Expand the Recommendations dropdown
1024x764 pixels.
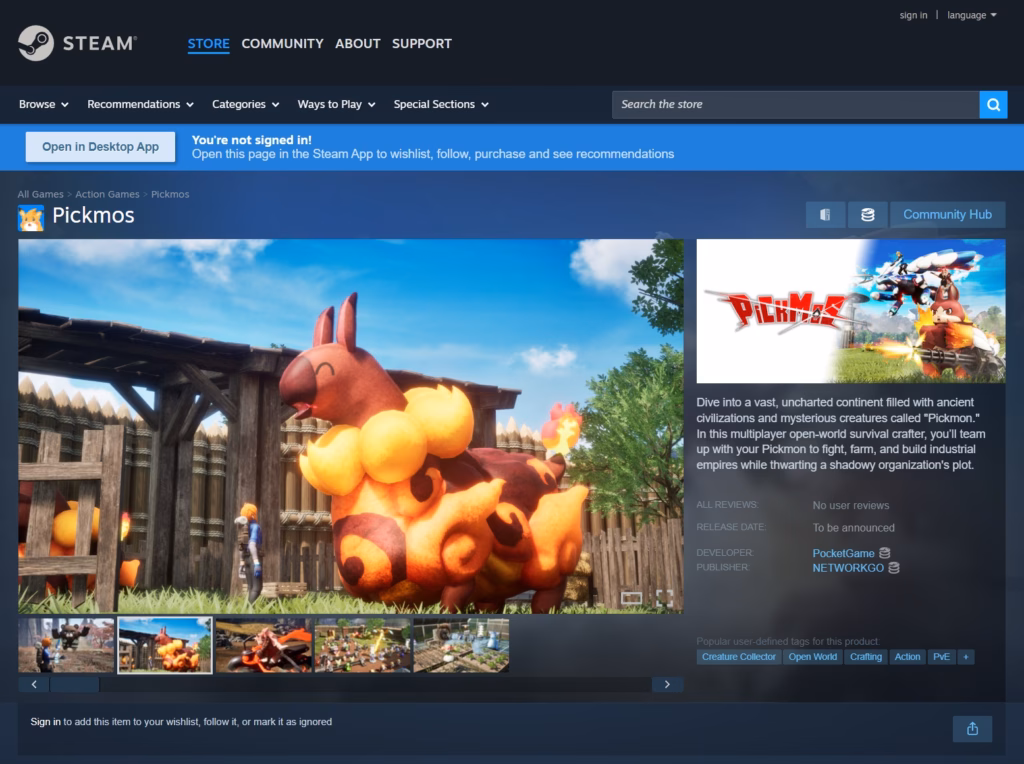tap(140, 104)
